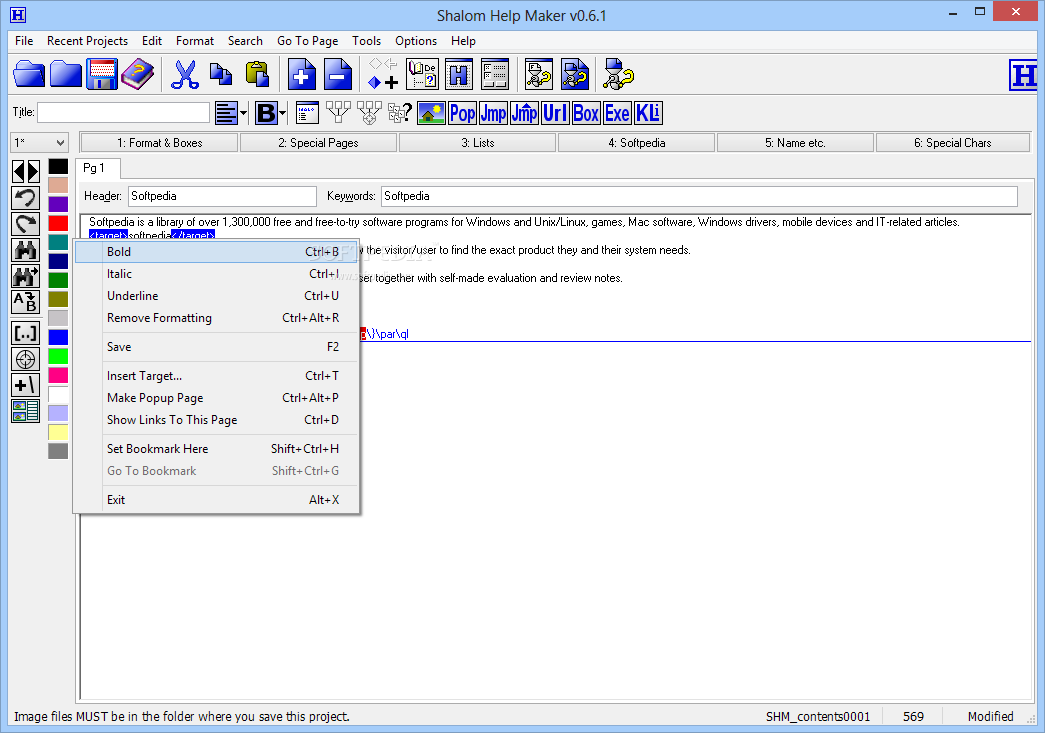
Task: Click the H header page icon
Action: coord(459,74)
